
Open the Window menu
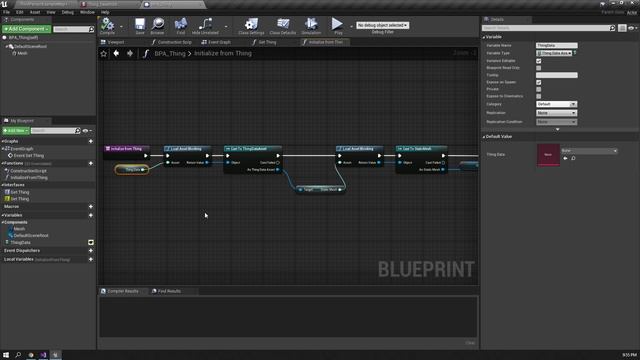tap(87, 12)
